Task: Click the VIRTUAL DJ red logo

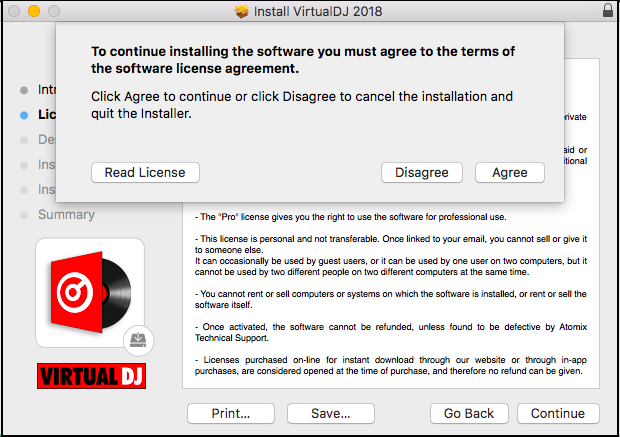Action: [91, 376]
